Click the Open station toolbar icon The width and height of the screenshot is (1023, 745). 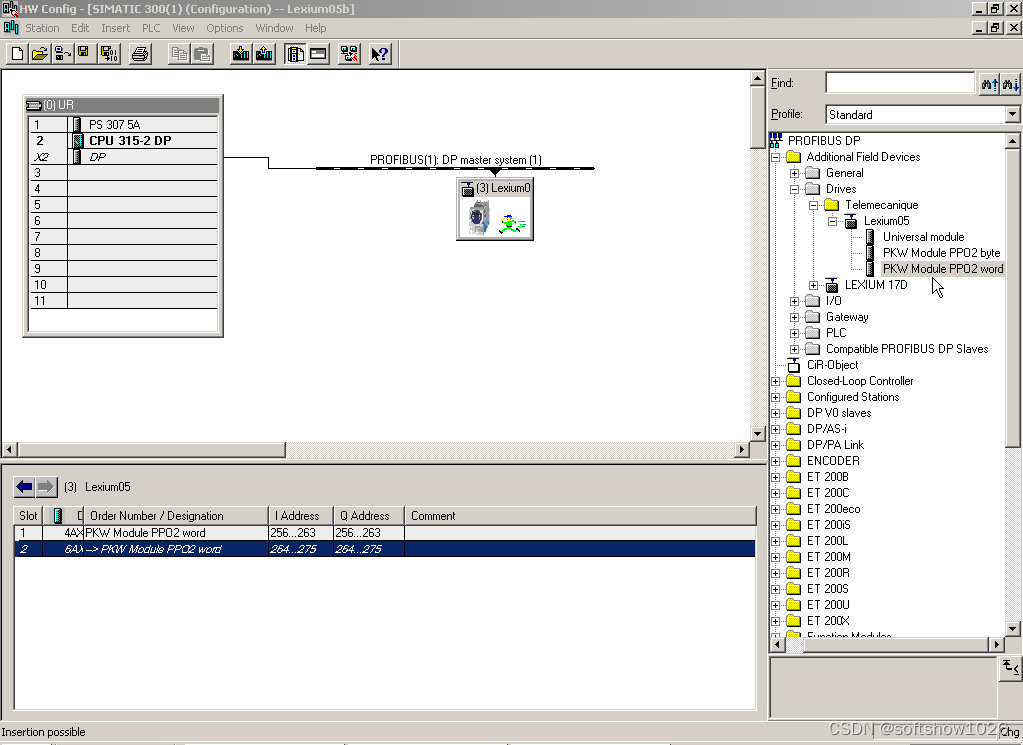tap(40, 53)
